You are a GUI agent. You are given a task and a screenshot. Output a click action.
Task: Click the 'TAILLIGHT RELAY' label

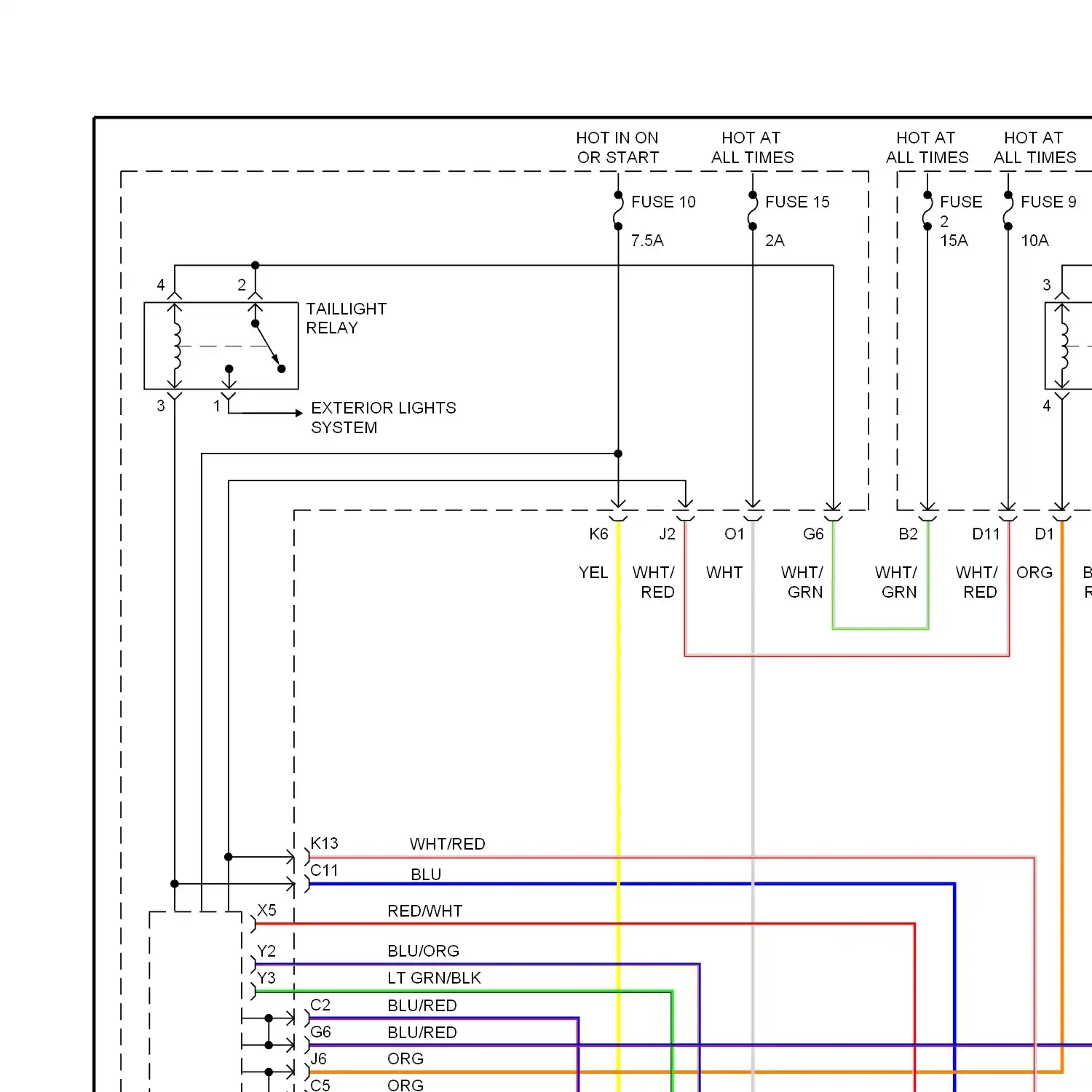tap(346, 318)
